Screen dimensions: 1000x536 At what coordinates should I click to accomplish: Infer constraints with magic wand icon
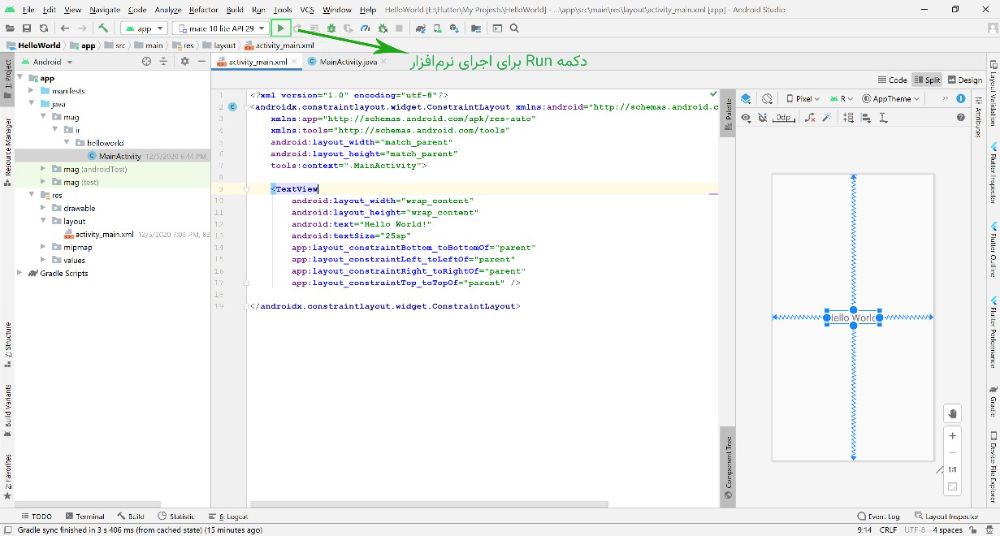(827, 117)
